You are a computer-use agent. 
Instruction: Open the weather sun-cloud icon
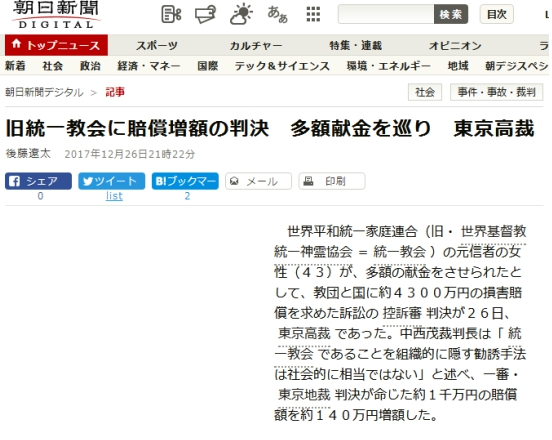[x=241, y=14]
